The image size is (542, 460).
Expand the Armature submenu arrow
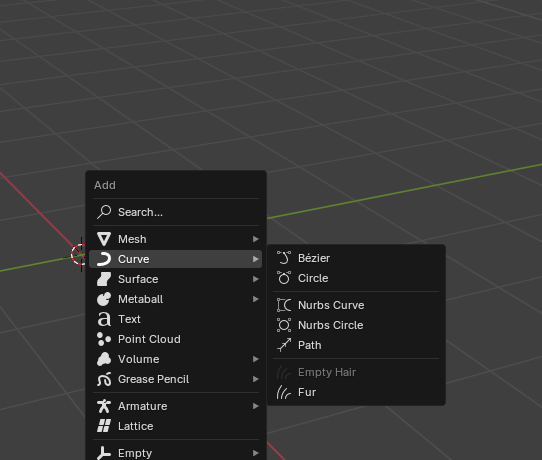tap(255, 406)
